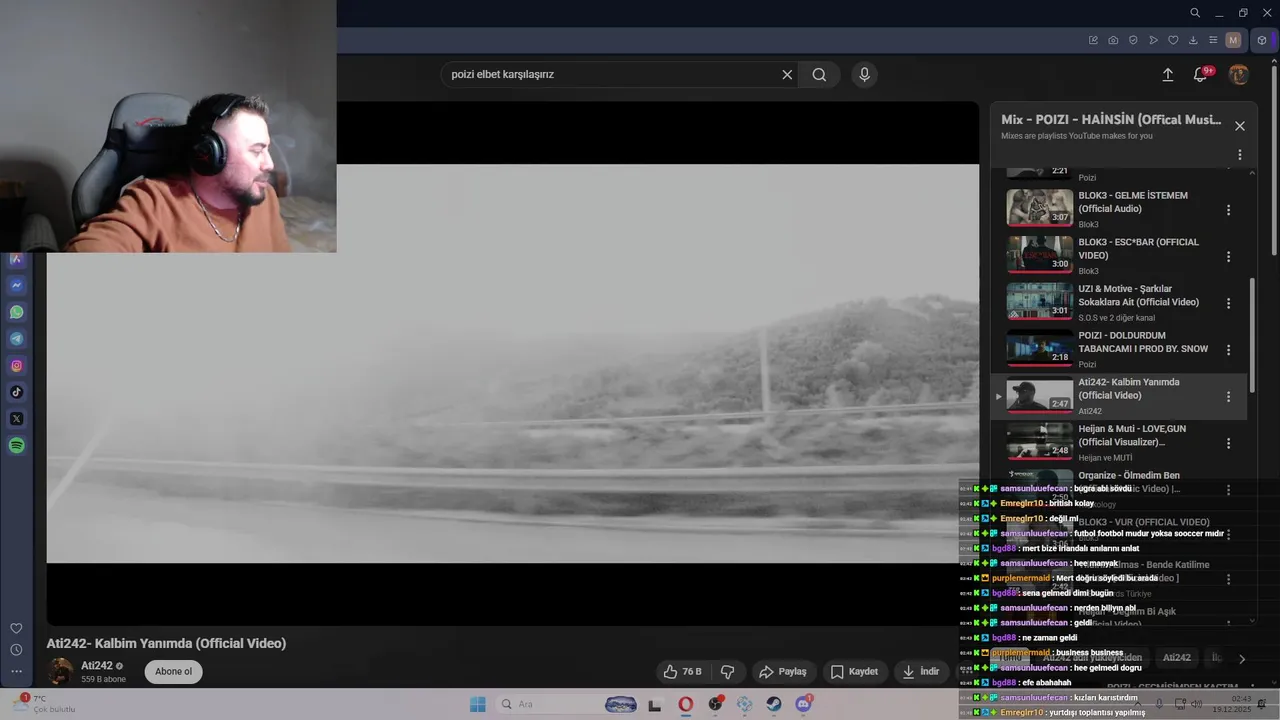Open the taskbar weather widget
This screenshot has width=1280, height=720.
[45, 703]
